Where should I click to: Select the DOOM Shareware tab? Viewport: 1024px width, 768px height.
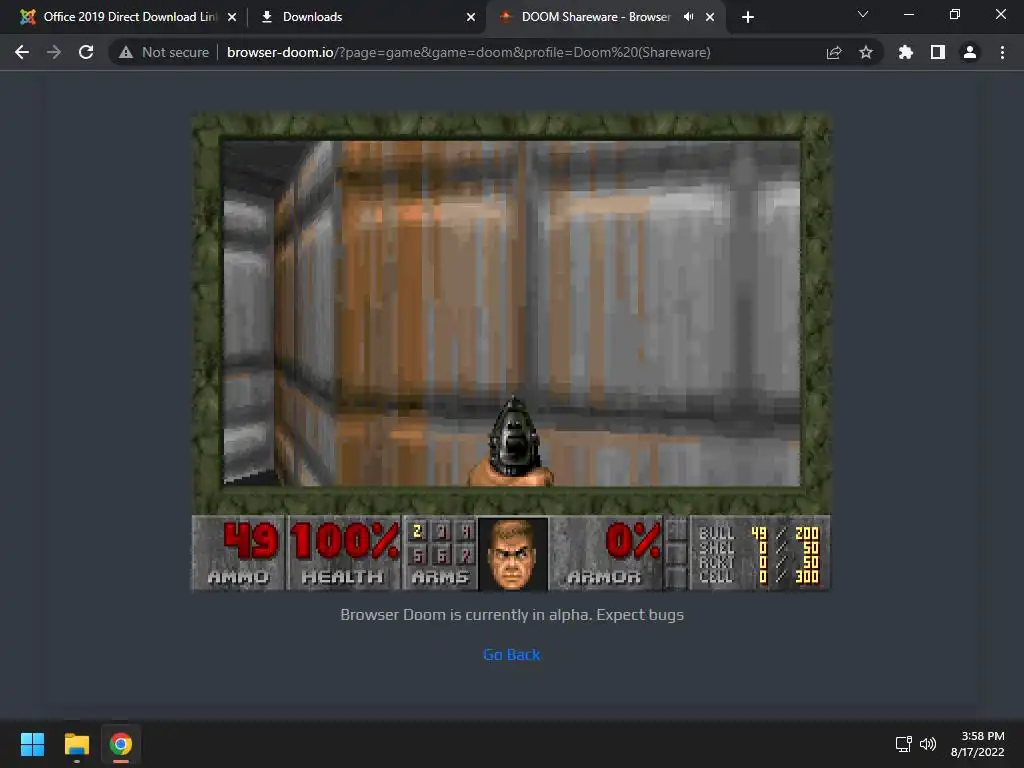[x=594, y=17]
